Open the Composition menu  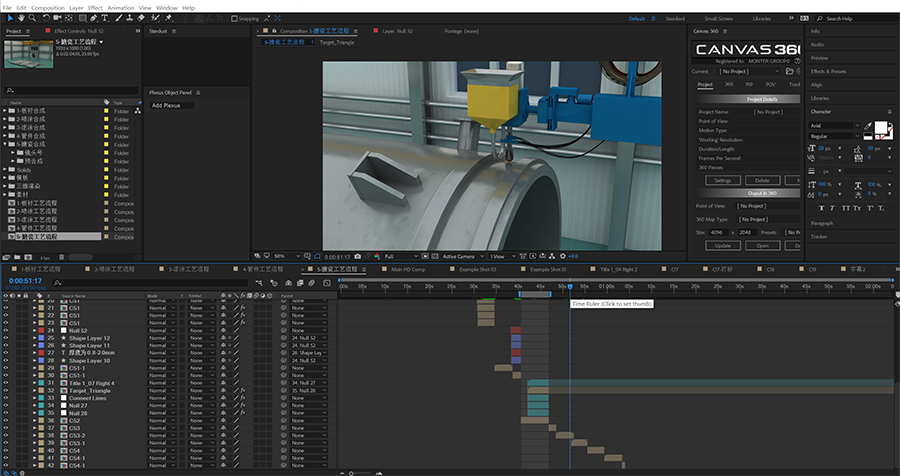[x=48, y=8]
